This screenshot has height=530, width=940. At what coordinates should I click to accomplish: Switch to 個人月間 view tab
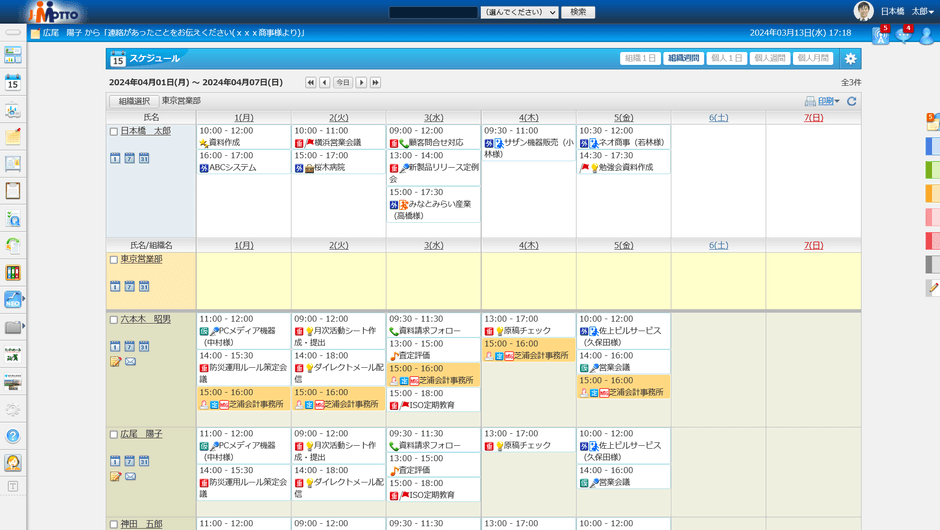(x=813, y=59)
